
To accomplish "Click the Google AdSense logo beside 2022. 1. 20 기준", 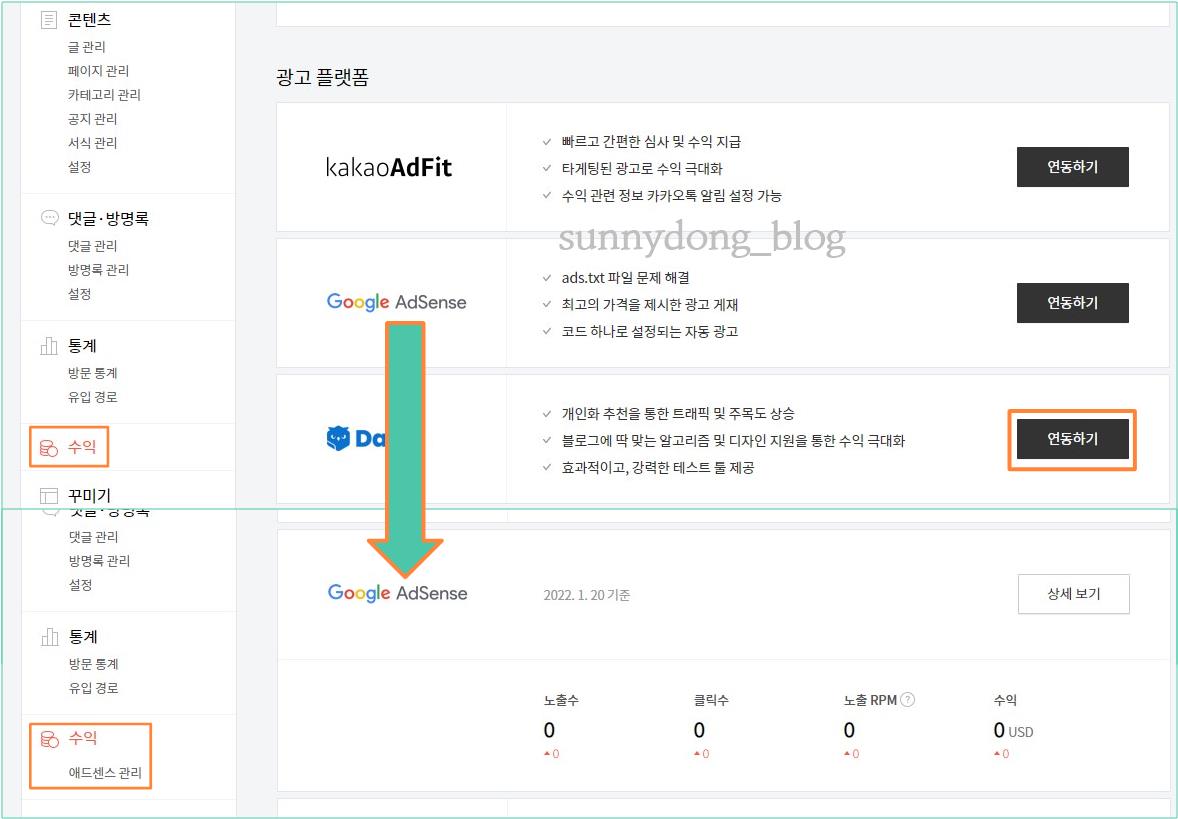I will [x=397, y=593].
